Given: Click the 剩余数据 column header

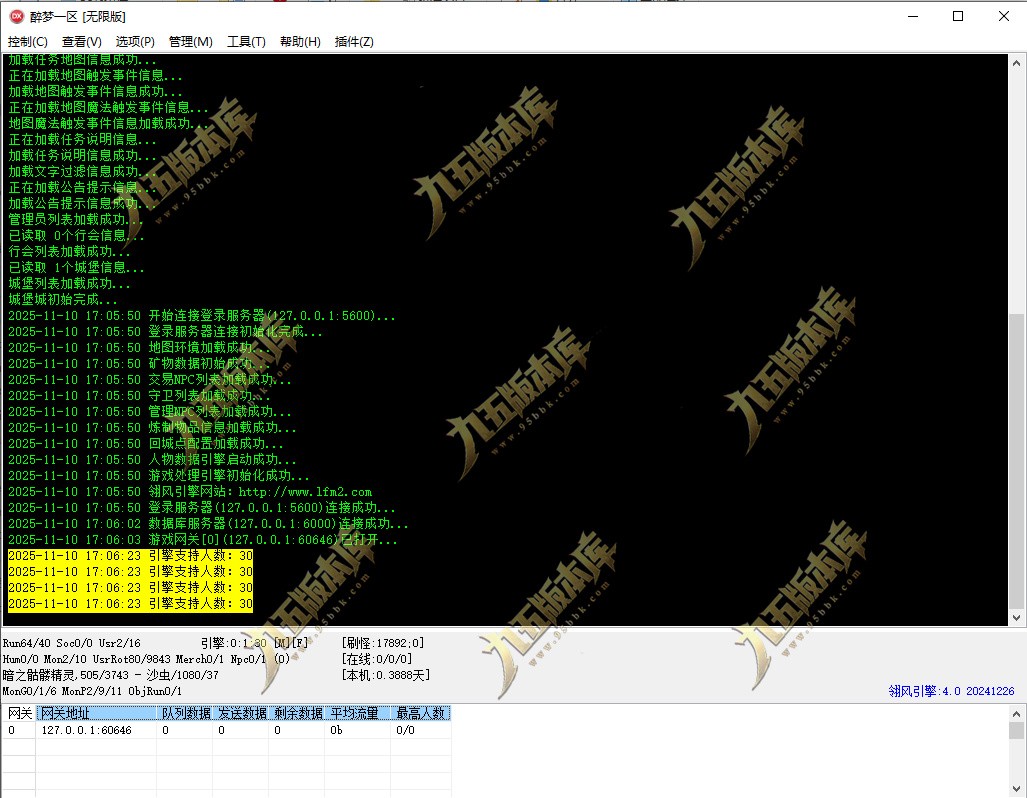Looking at the screenshot, I should coord(297,713).
